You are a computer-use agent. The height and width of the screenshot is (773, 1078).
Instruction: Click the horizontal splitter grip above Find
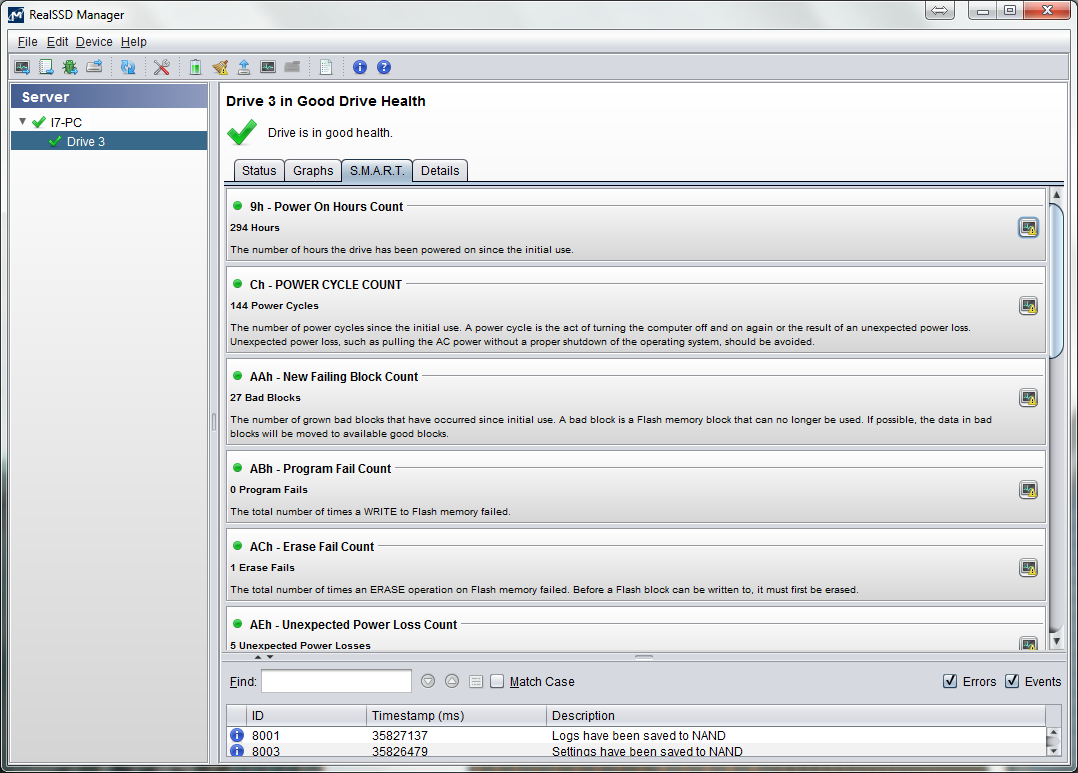(x=644, y=657)
